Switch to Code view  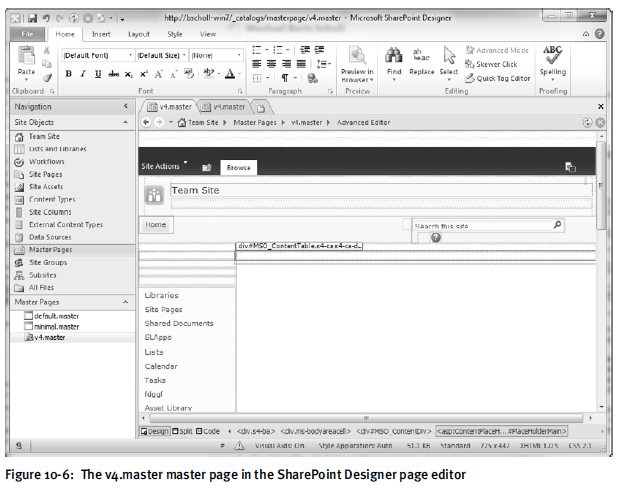point(208,431)
